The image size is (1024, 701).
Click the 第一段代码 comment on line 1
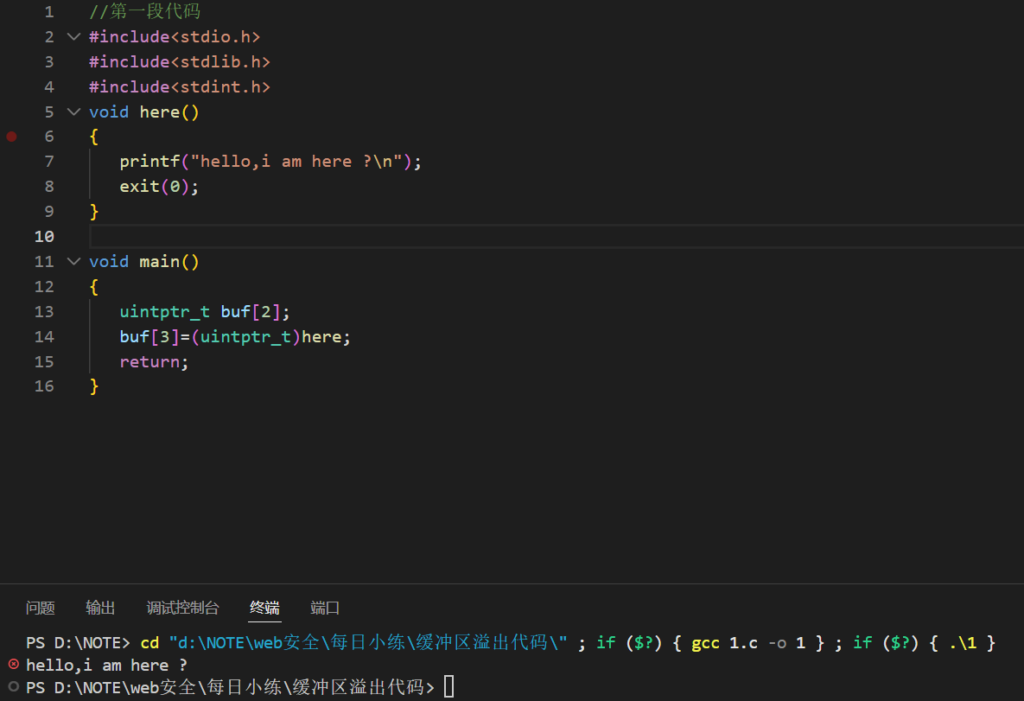point(144,12)
